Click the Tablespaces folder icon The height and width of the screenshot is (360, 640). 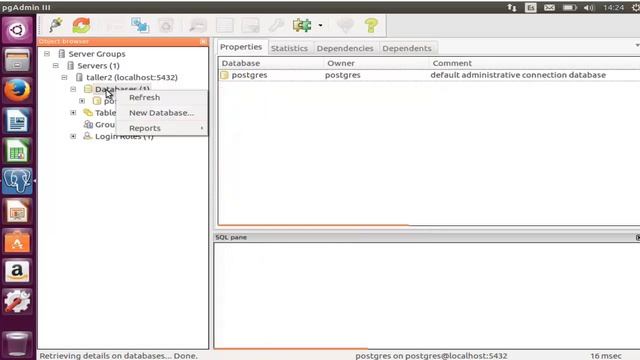tap(88, 112)
